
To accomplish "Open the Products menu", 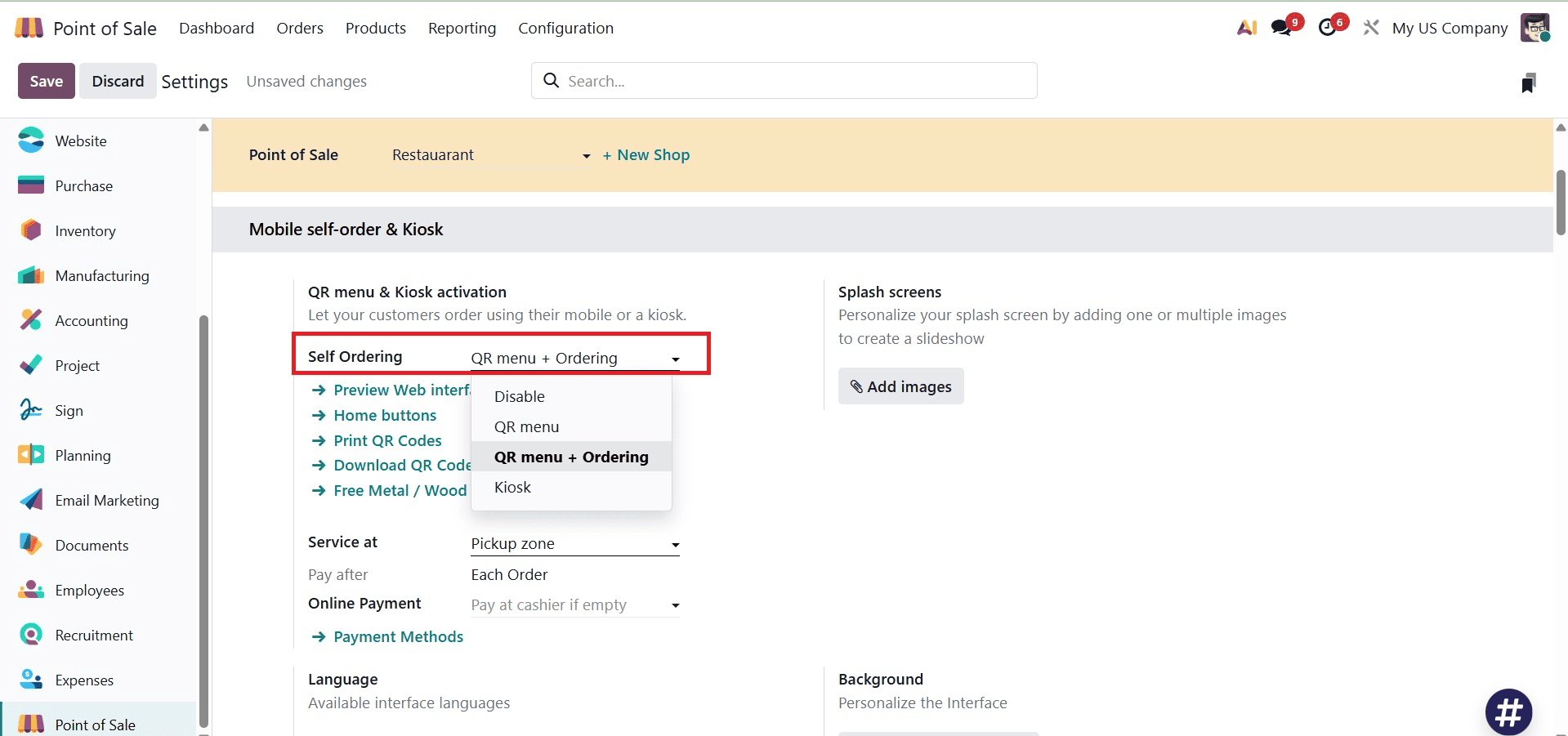I will pos(376,28).
